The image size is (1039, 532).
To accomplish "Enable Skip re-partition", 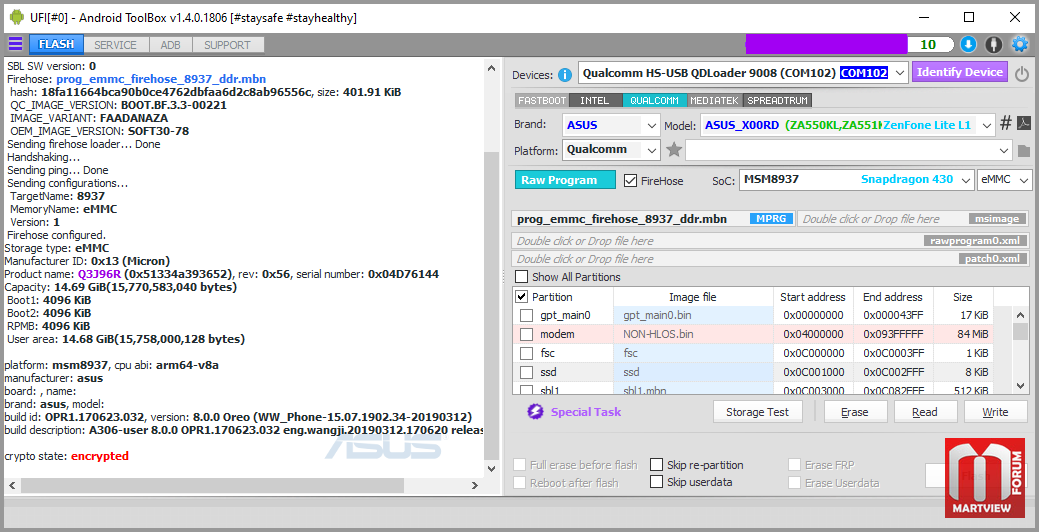I will pos(656,464).
